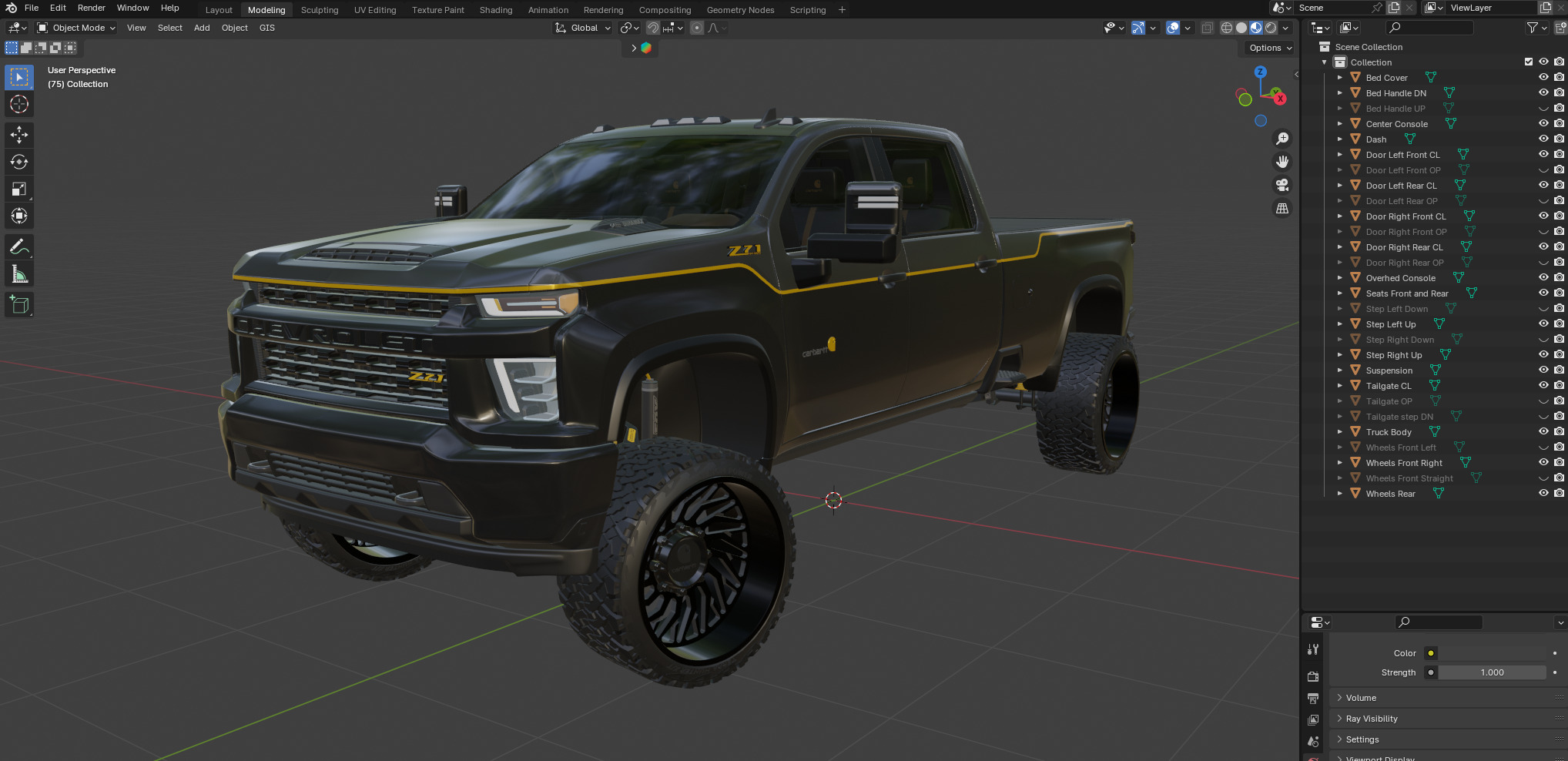This screenshot has width=1568, height=761.
Task: Select Tailgate CL in outliner
Action: pos(1389,386)
